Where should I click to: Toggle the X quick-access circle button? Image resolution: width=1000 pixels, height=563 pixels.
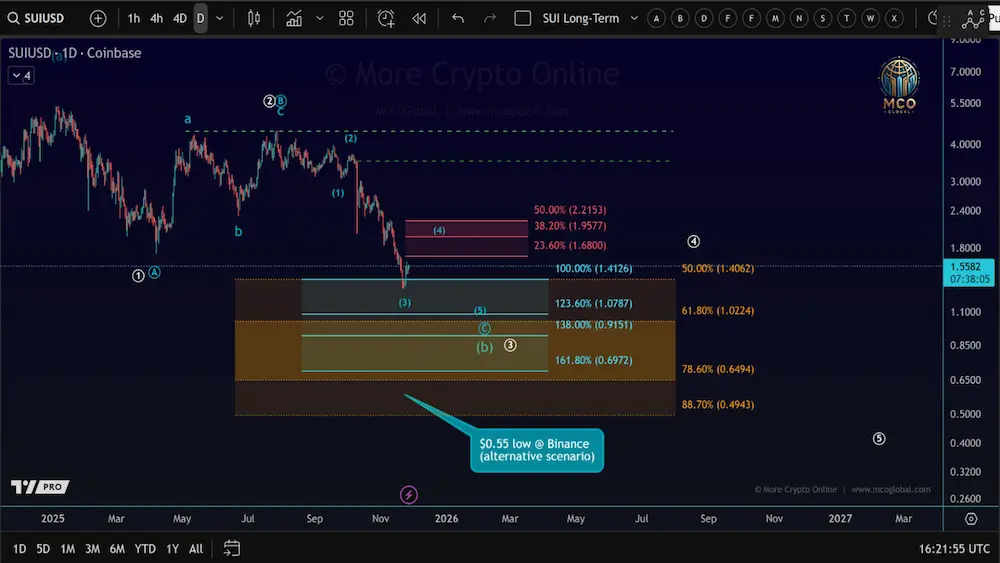point(894,18)
